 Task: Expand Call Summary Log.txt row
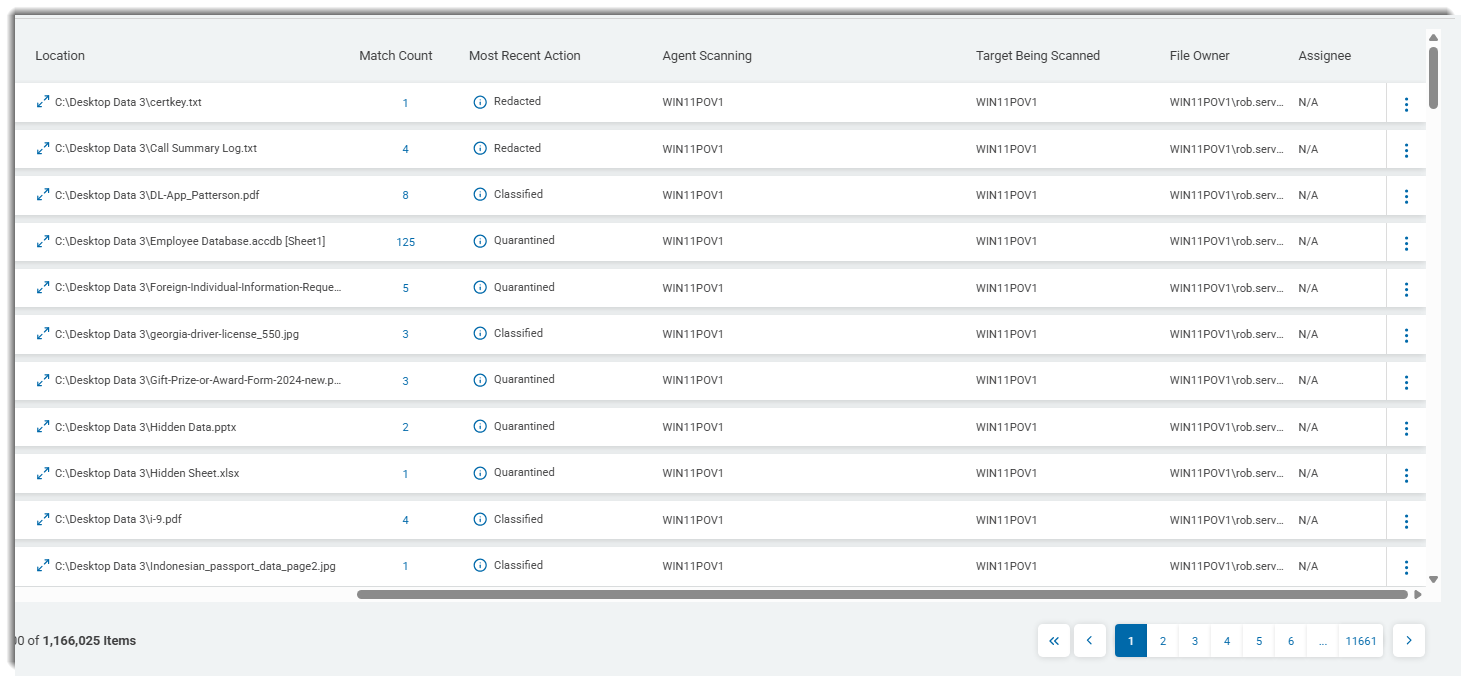[43, 149]
